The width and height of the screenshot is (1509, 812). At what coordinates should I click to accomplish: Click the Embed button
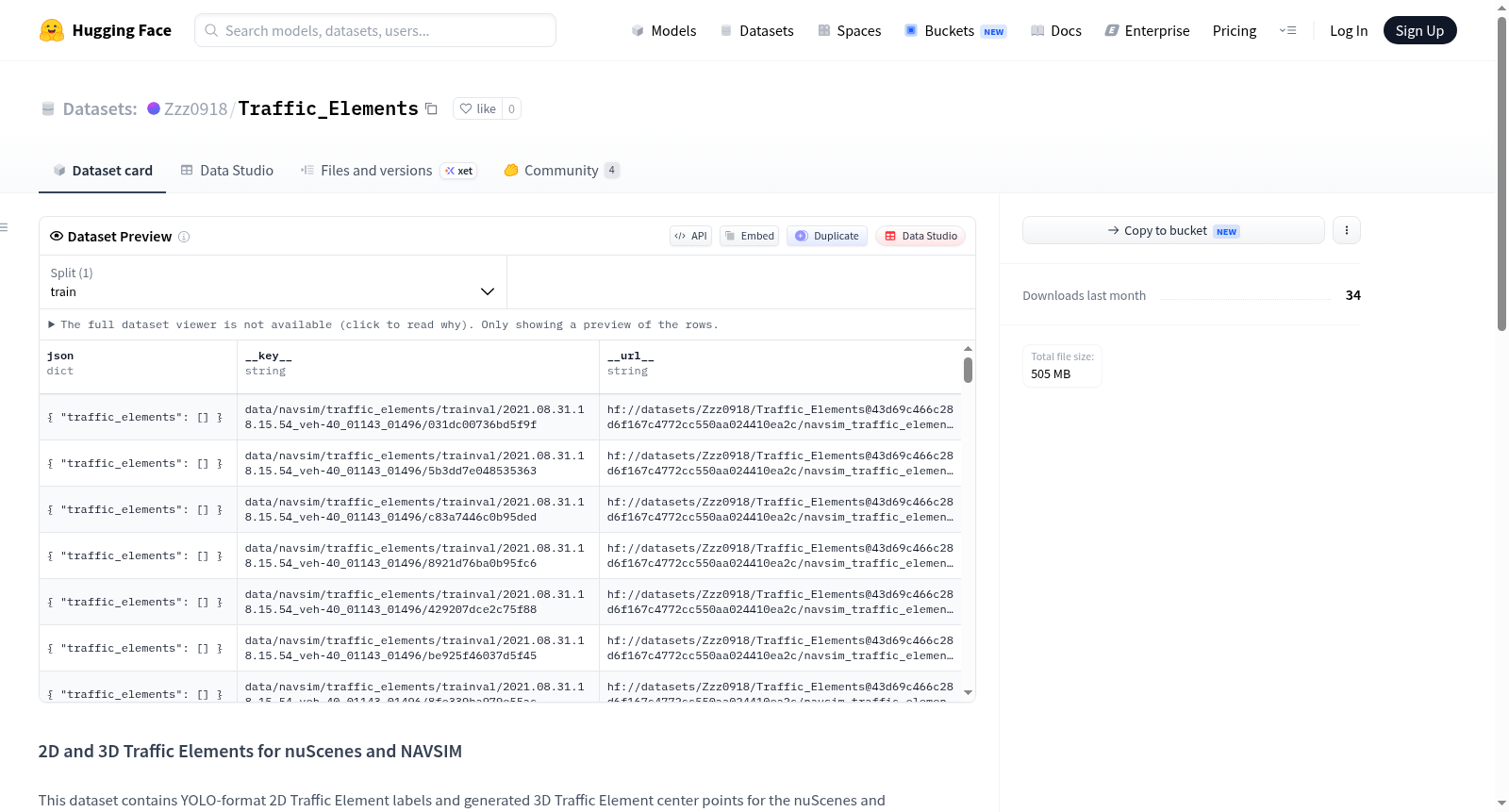click(750, 236)
